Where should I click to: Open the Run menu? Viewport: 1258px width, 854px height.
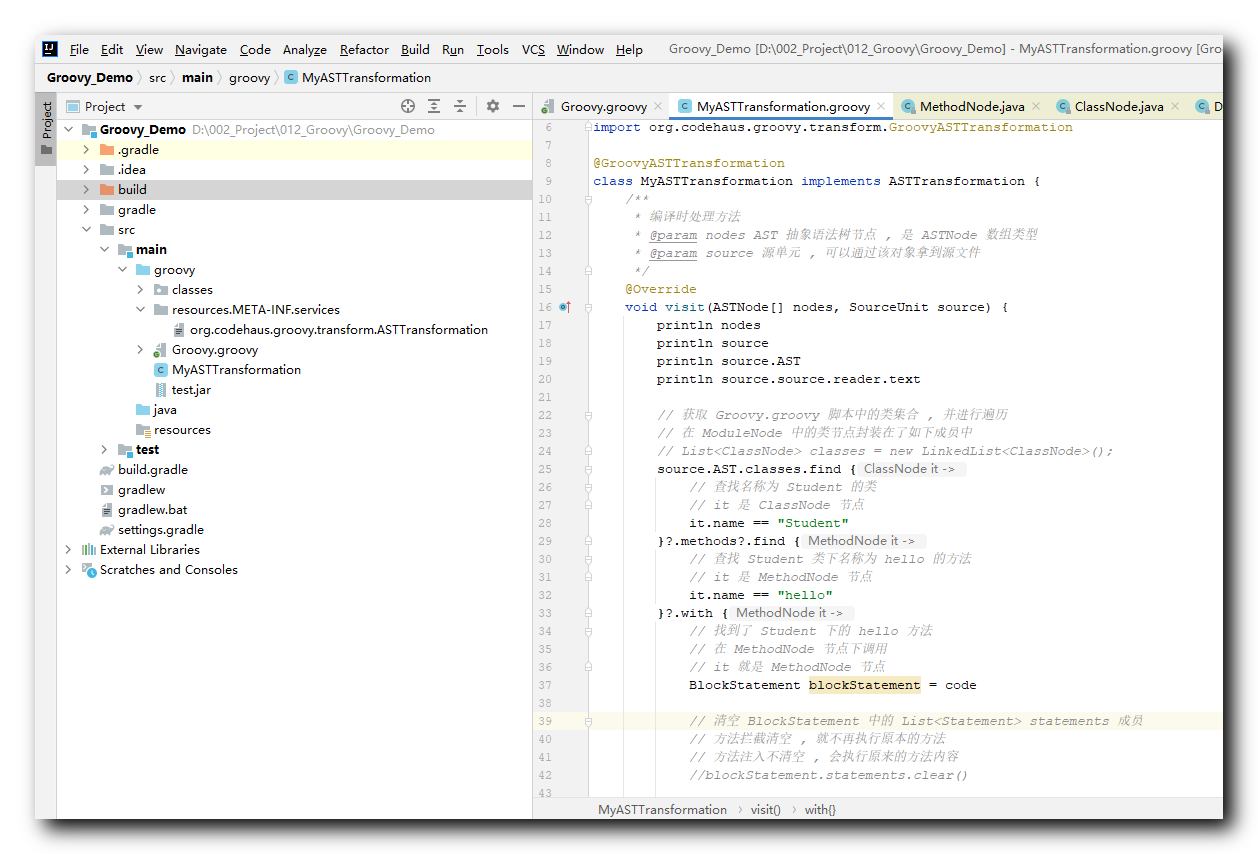(x=453, y=49)
